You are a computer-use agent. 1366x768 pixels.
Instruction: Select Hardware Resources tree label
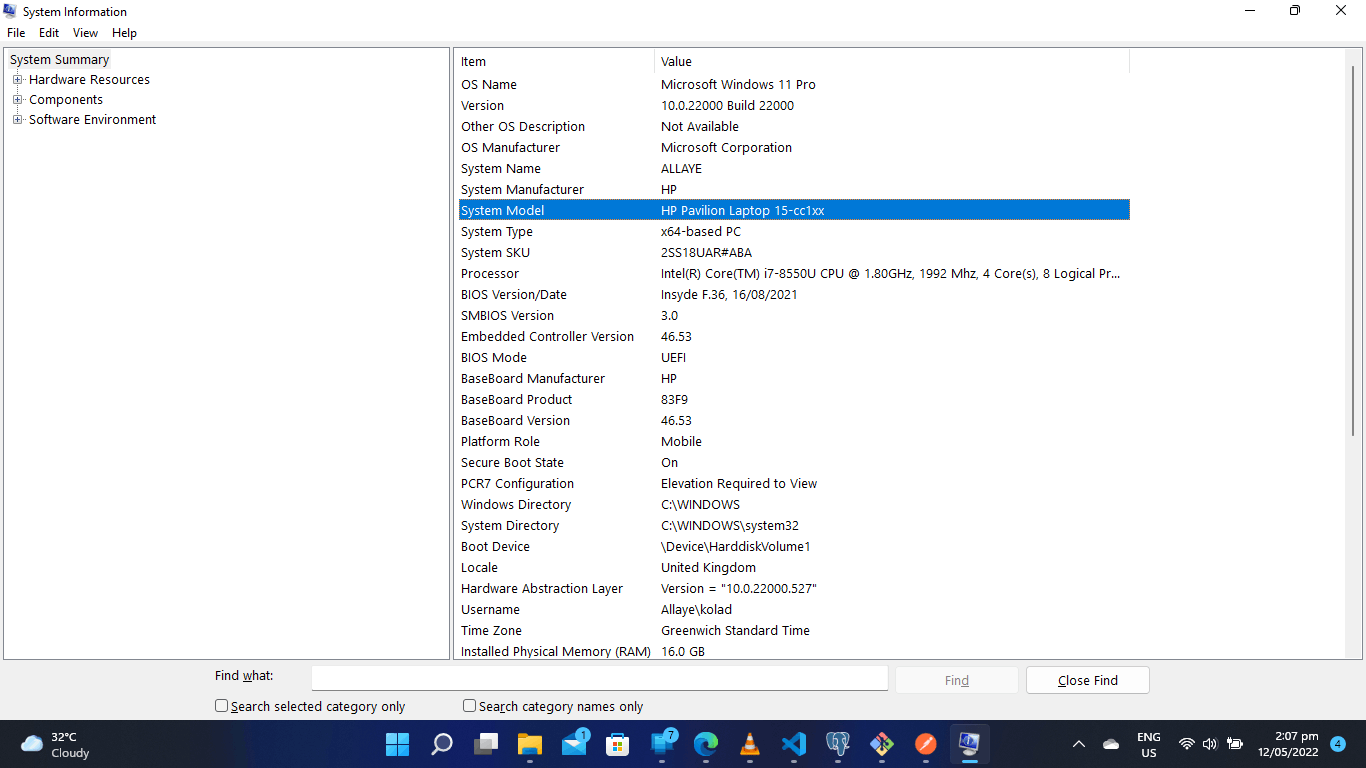click(x=89, y=80)
